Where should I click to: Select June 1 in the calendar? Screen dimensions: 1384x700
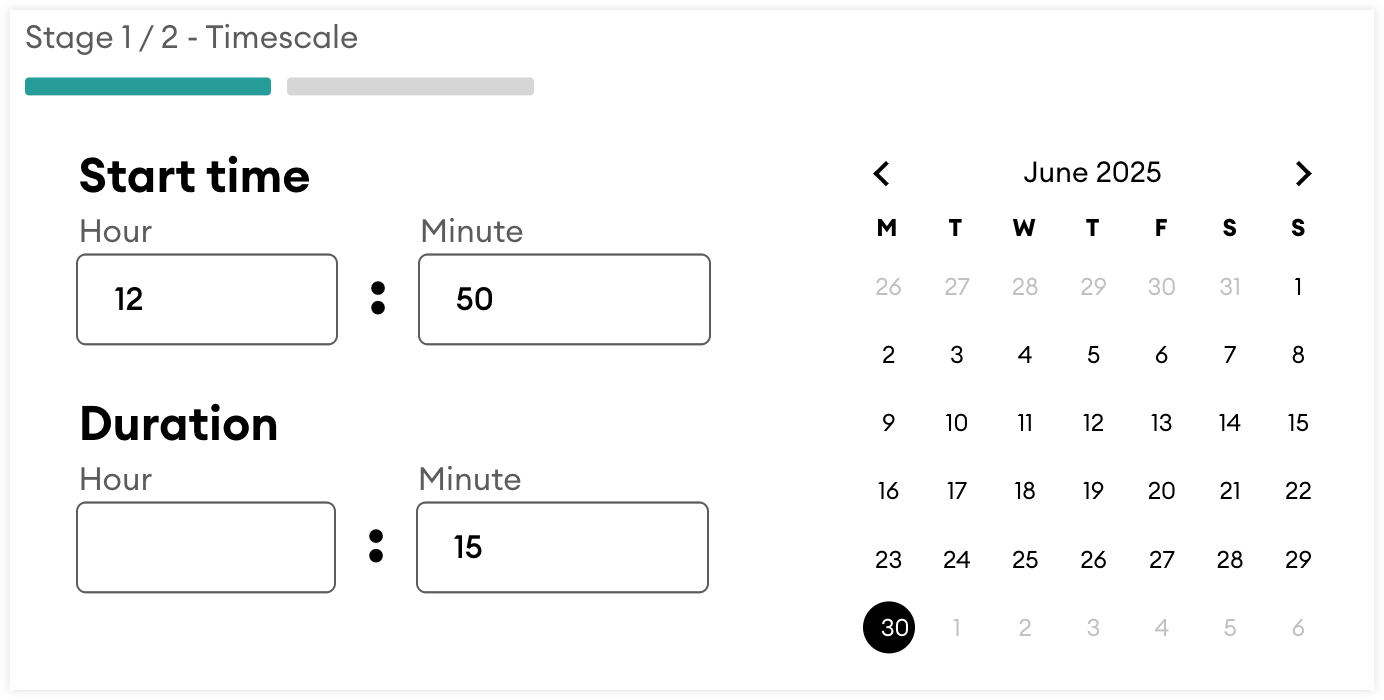pos(1298,288)
